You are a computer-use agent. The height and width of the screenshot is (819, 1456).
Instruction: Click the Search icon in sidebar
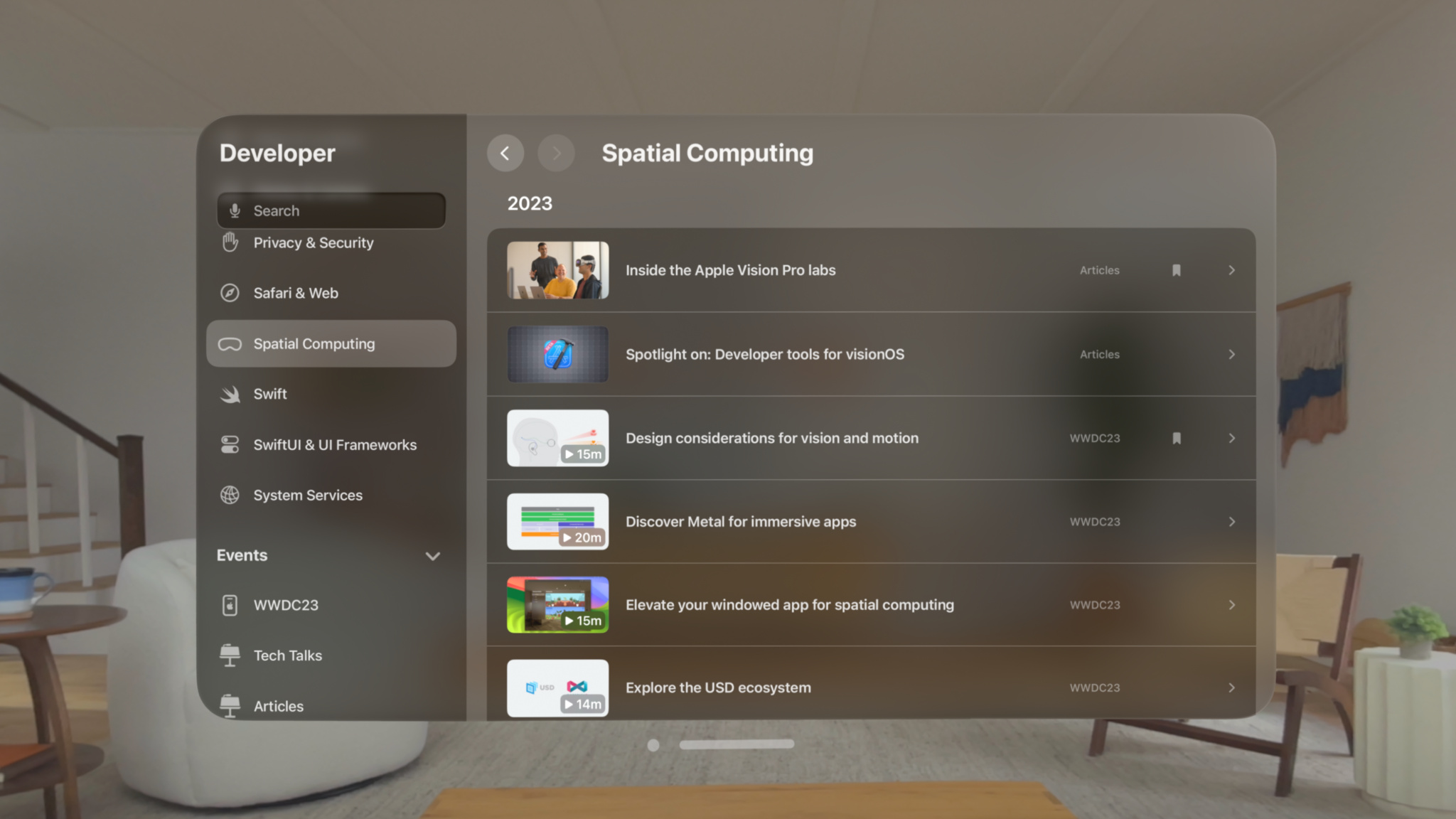click(235, 210)
